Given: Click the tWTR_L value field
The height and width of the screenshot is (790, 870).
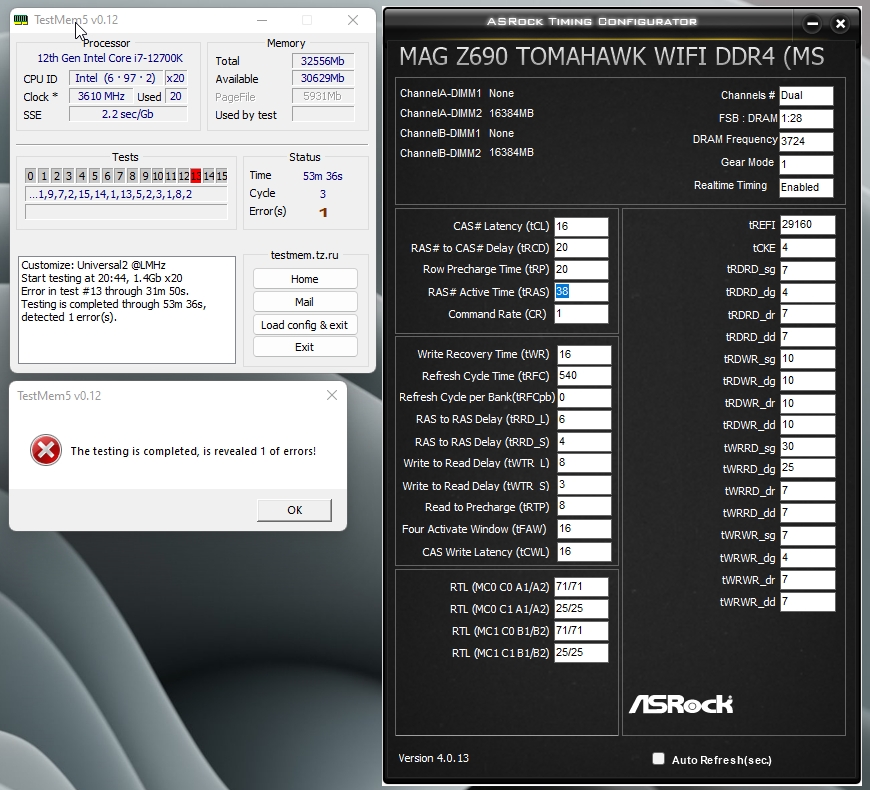Looking at the screenshot, I should coord(584,463).
